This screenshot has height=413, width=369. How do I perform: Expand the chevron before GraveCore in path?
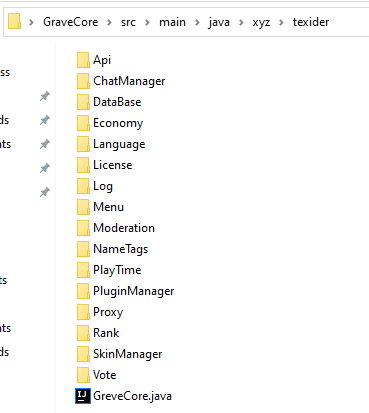pyautogui.click(x=31, y=23)
